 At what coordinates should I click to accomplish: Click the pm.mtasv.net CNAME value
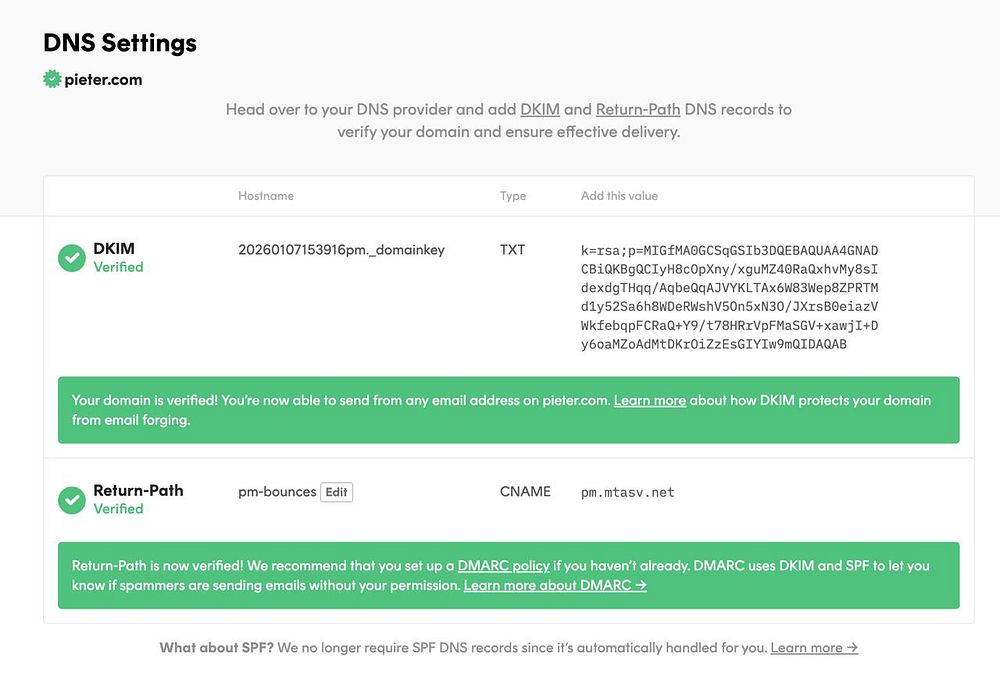coord(627,492)
